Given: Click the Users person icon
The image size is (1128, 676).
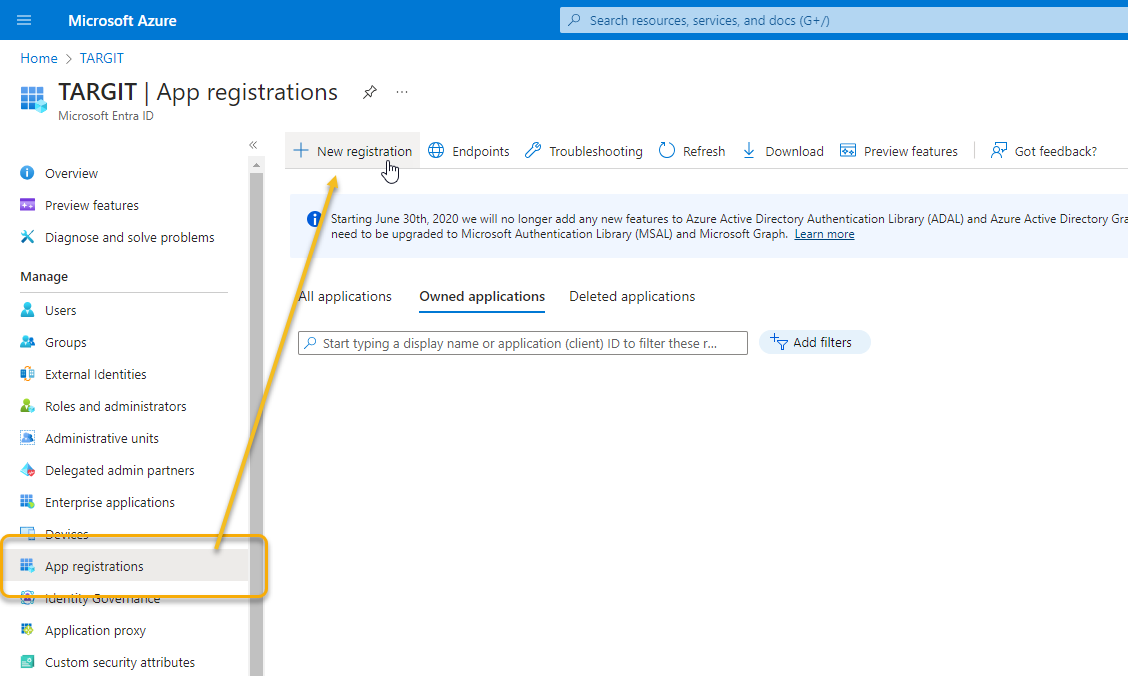Looking at the screenshot, I should (27, 310).
